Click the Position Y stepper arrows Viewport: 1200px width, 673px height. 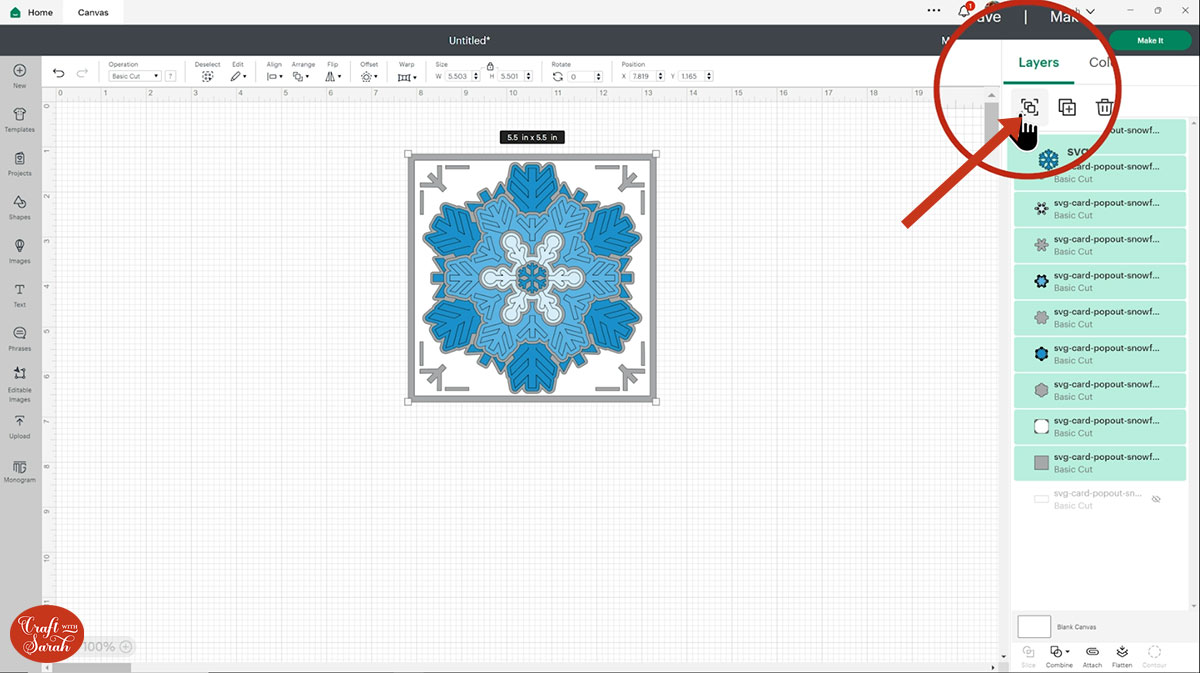[711, 76]
